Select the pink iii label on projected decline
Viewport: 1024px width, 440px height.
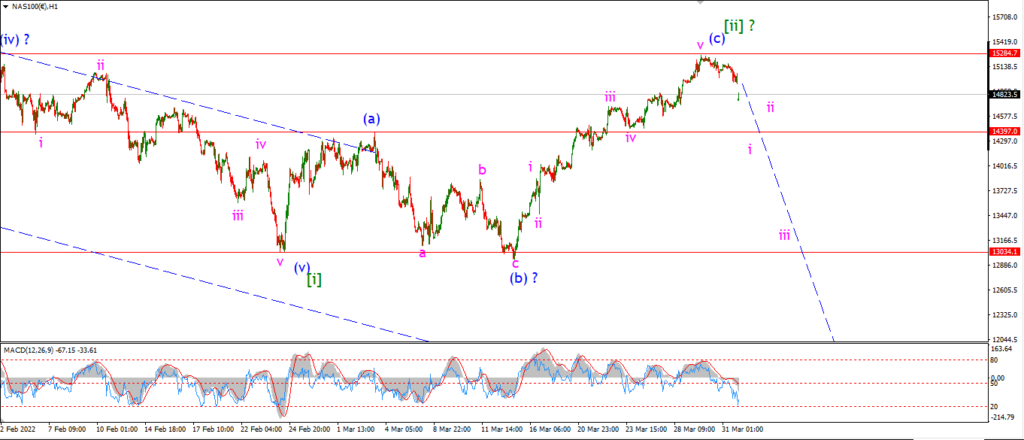(784, 235)
